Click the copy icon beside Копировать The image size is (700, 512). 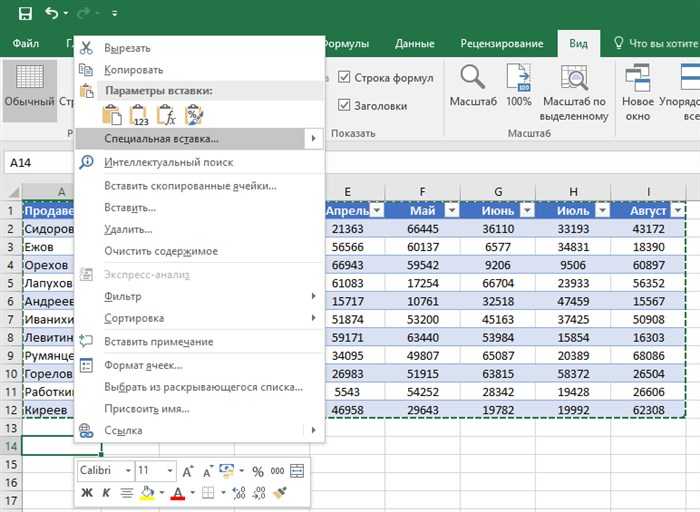point(86,70)
